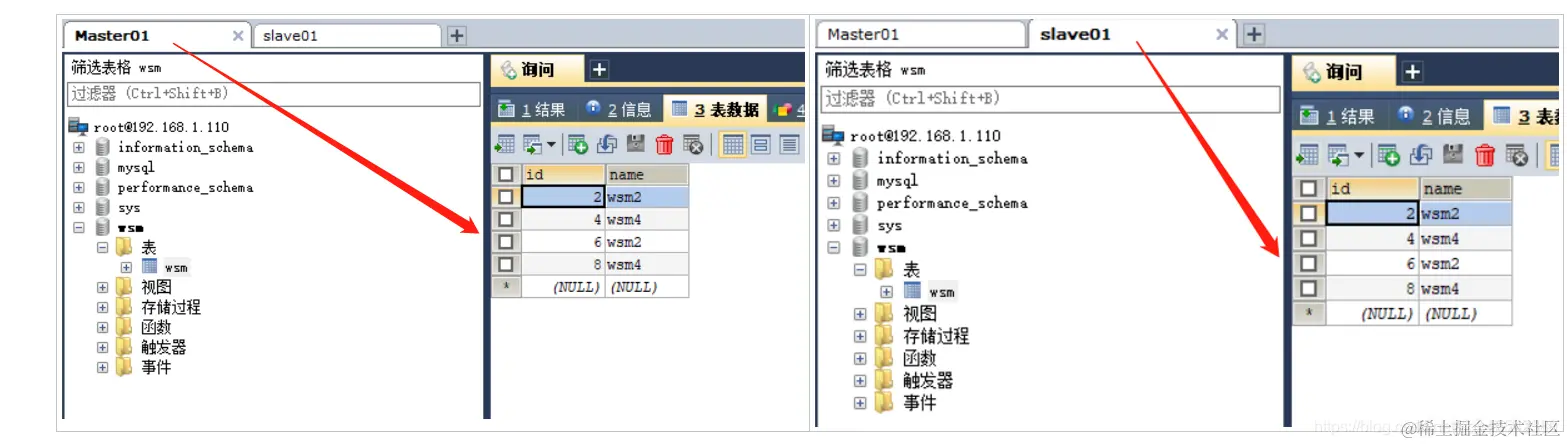In left window, switch to the slave01 connection tab

click(346, 36)
